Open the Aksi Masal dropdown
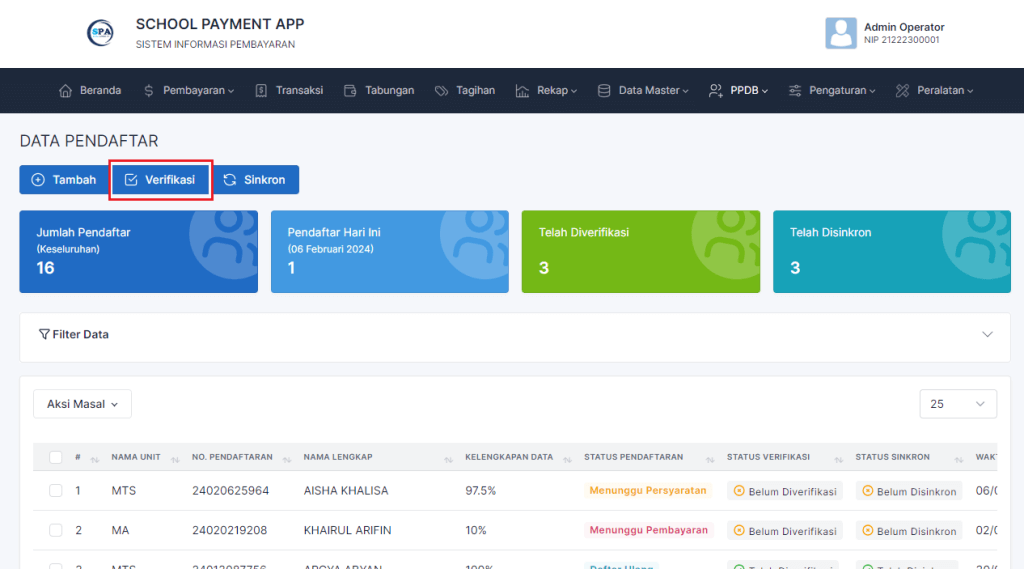Viewport: 1024px width, 569px height. (x=83, y=404)
